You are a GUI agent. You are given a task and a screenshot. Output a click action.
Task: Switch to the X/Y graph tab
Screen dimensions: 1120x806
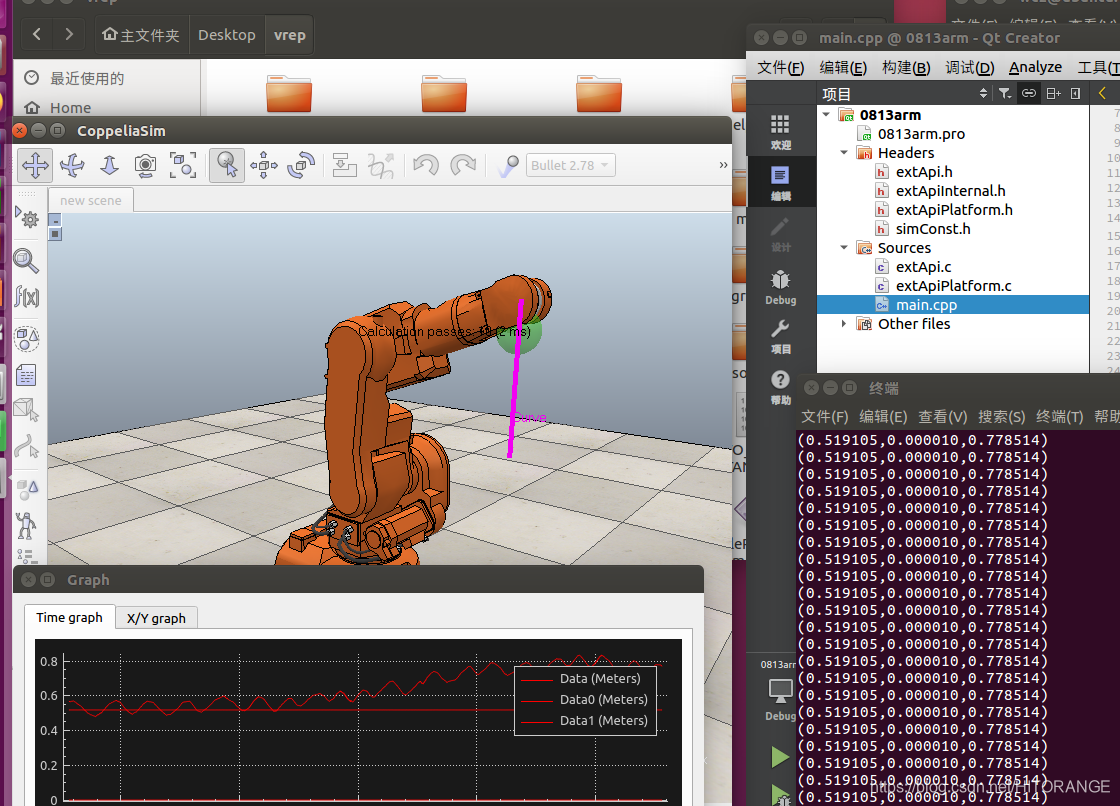coord(156,618)
